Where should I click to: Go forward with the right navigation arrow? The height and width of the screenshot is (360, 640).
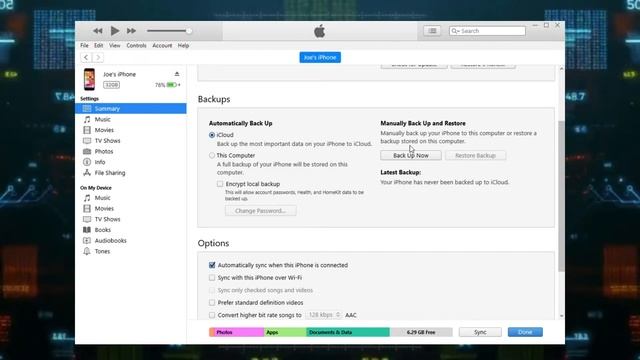(x=98, y=58)
